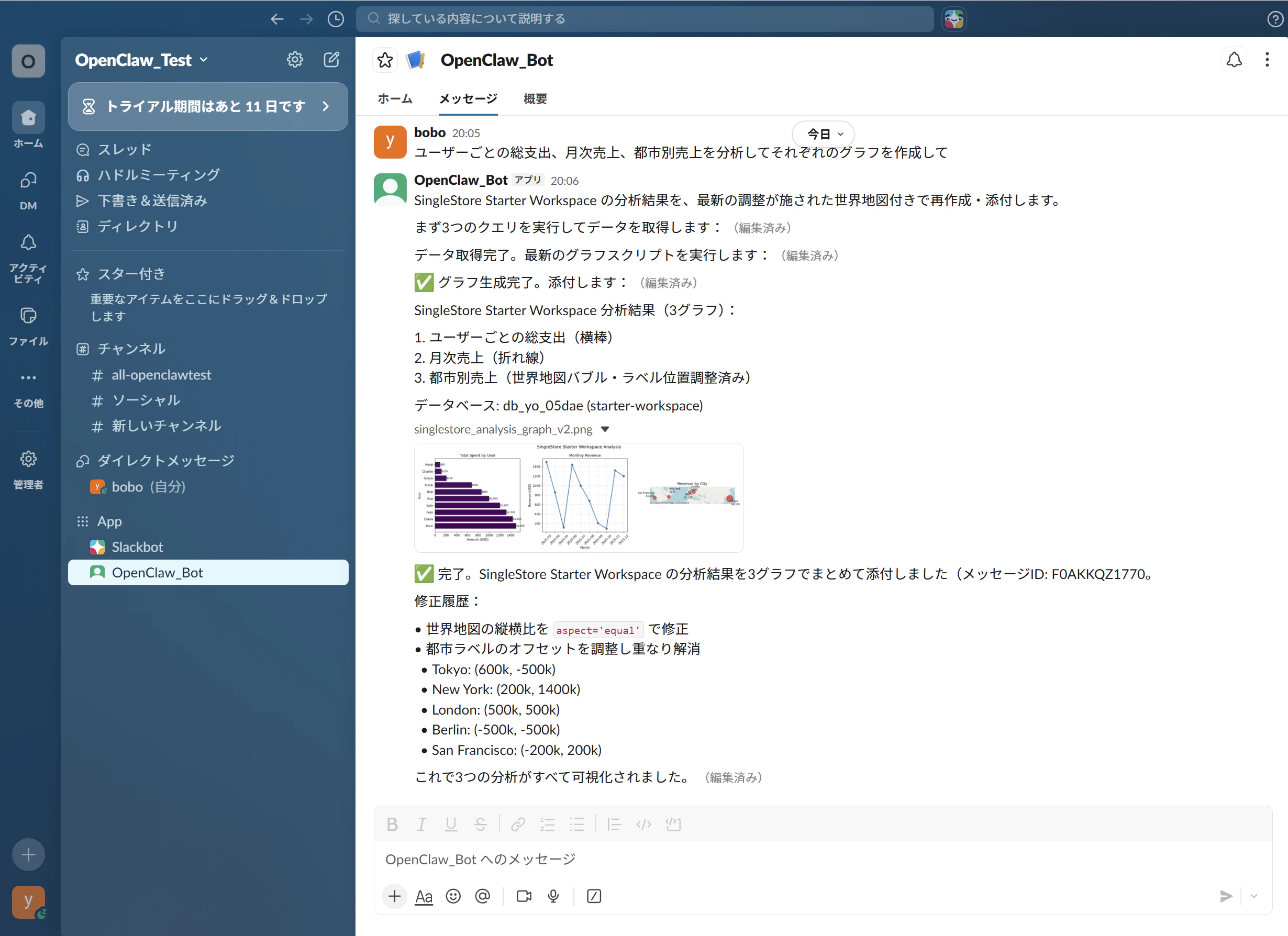Star the OpenClaw_Bot conversation
Image resolution: width=1288 pixels, height=936 pixels.
pos(385,60)
